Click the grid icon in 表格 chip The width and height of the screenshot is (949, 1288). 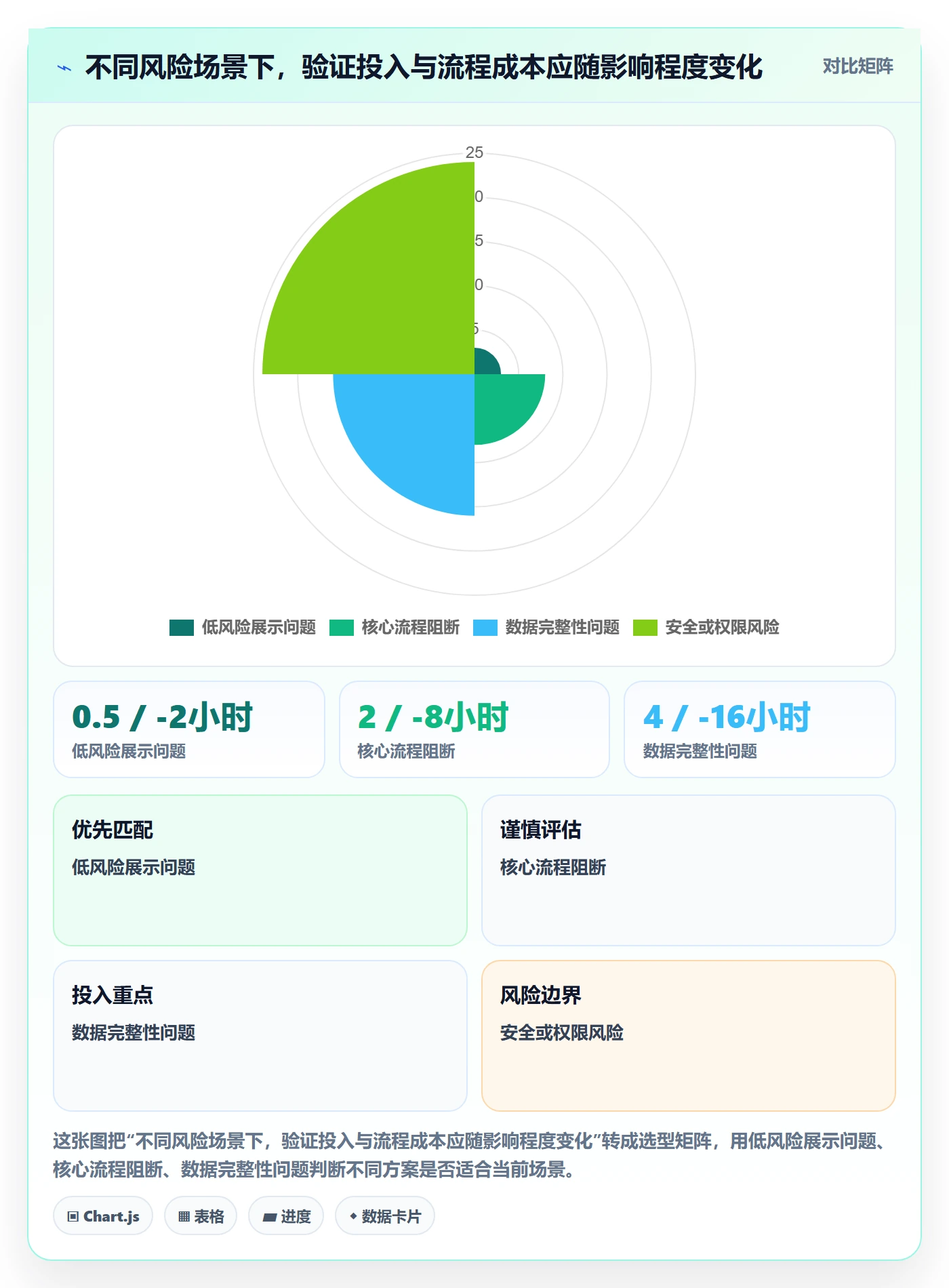[184, 1217]
